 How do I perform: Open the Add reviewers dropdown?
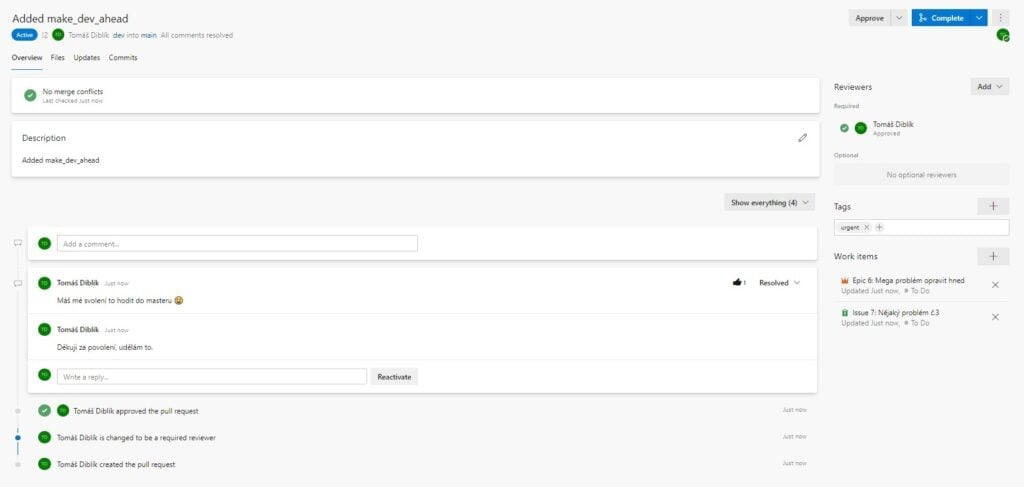tap(990, 87)
